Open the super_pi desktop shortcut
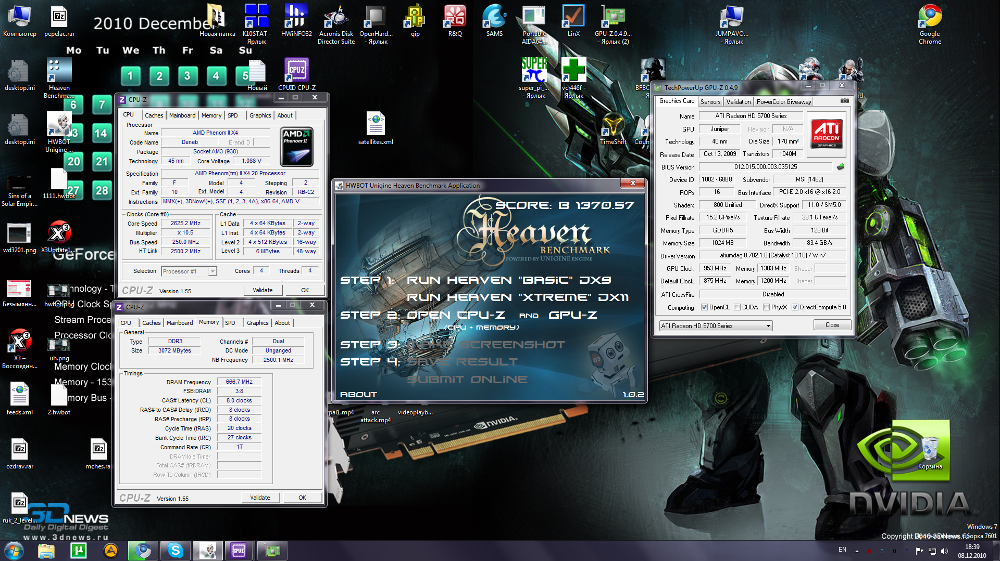1000x561 pixels. [x=534, y=78]
